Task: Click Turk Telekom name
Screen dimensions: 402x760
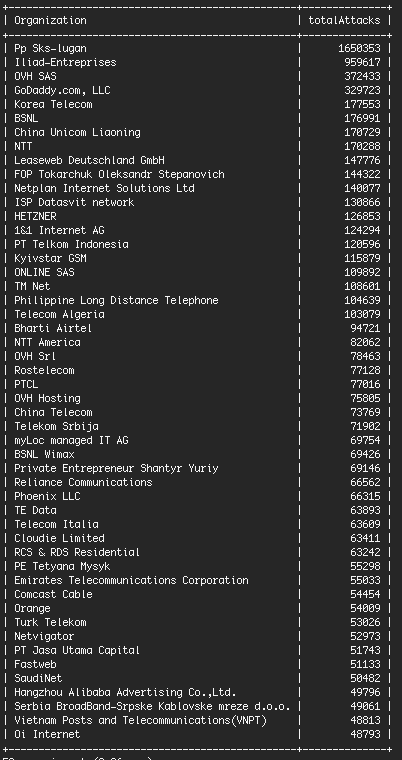Action: [x=50, y=622]
